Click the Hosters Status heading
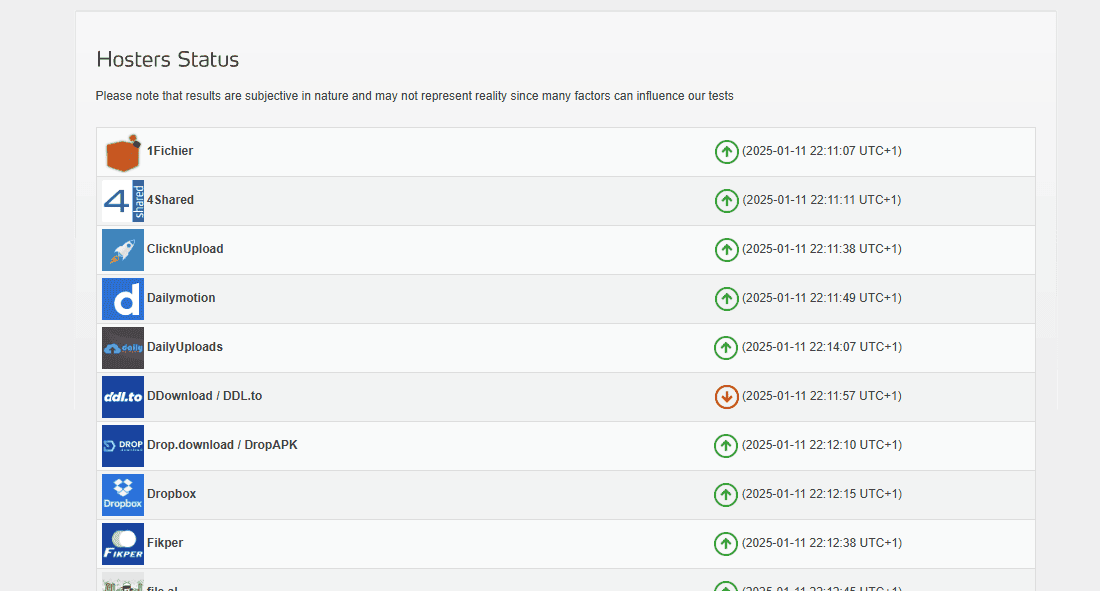Image resolution: width=1100 pixels, height=591 pixels. click(168, 60)
